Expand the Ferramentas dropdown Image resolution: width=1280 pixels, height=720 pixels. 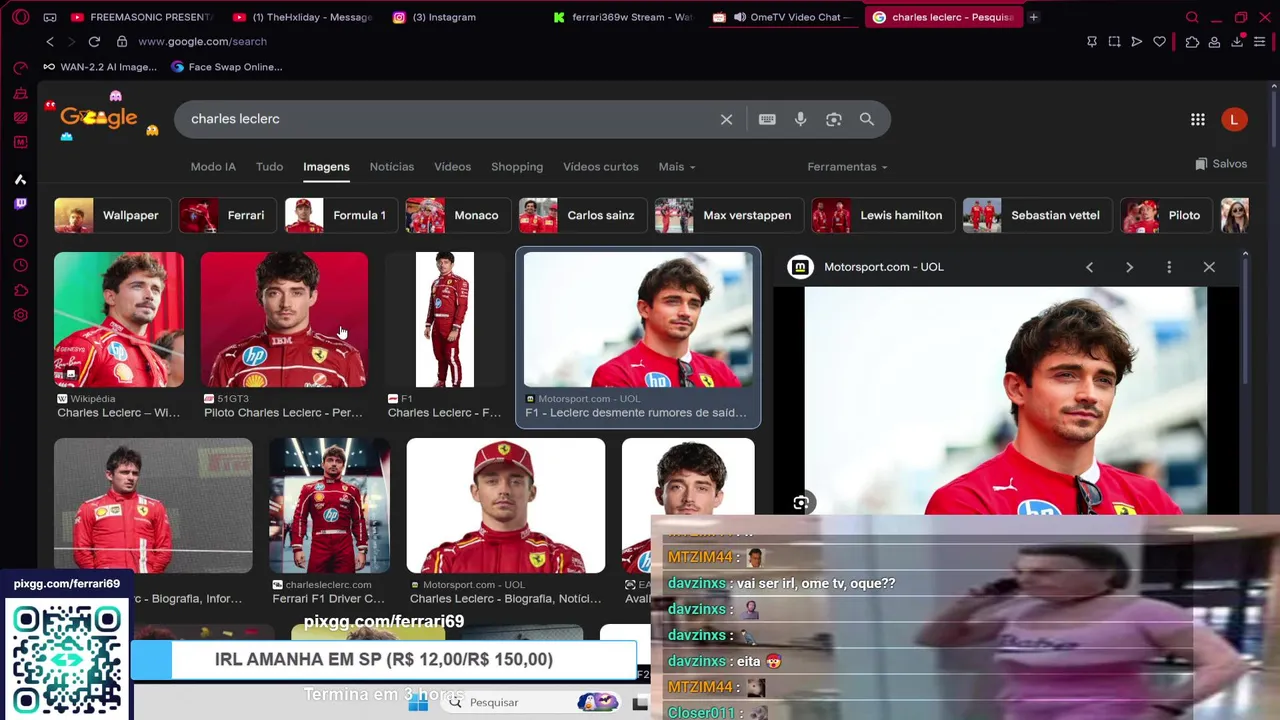(847, 167)
